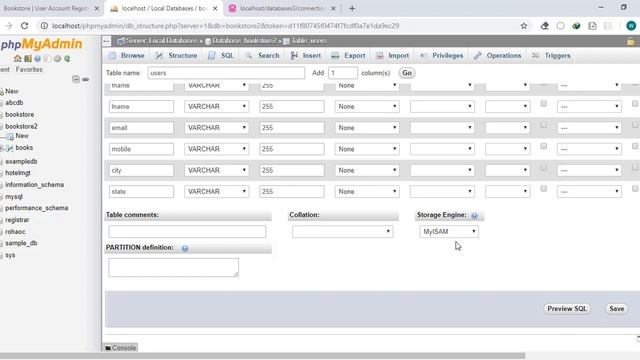Screen dimensions: 640x360
Task: Toggle Null checkbox for lname row
Action: click(543, 104)
